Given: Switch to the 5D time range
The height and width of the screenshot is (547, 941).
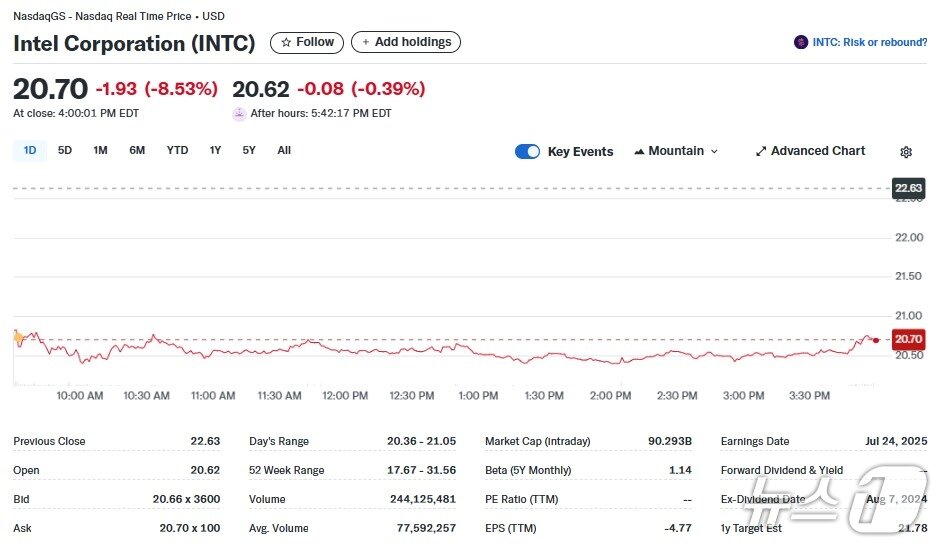Looking at the screenshot, I should click(x=65, y=150).
